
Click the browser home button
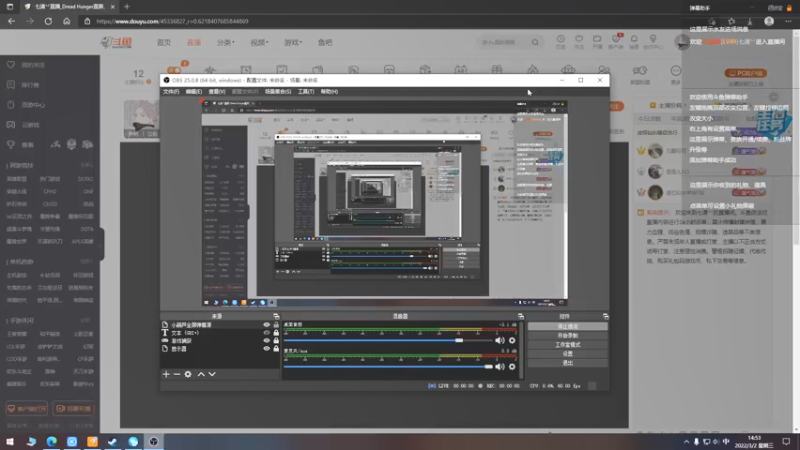click(x=66, y=21)
